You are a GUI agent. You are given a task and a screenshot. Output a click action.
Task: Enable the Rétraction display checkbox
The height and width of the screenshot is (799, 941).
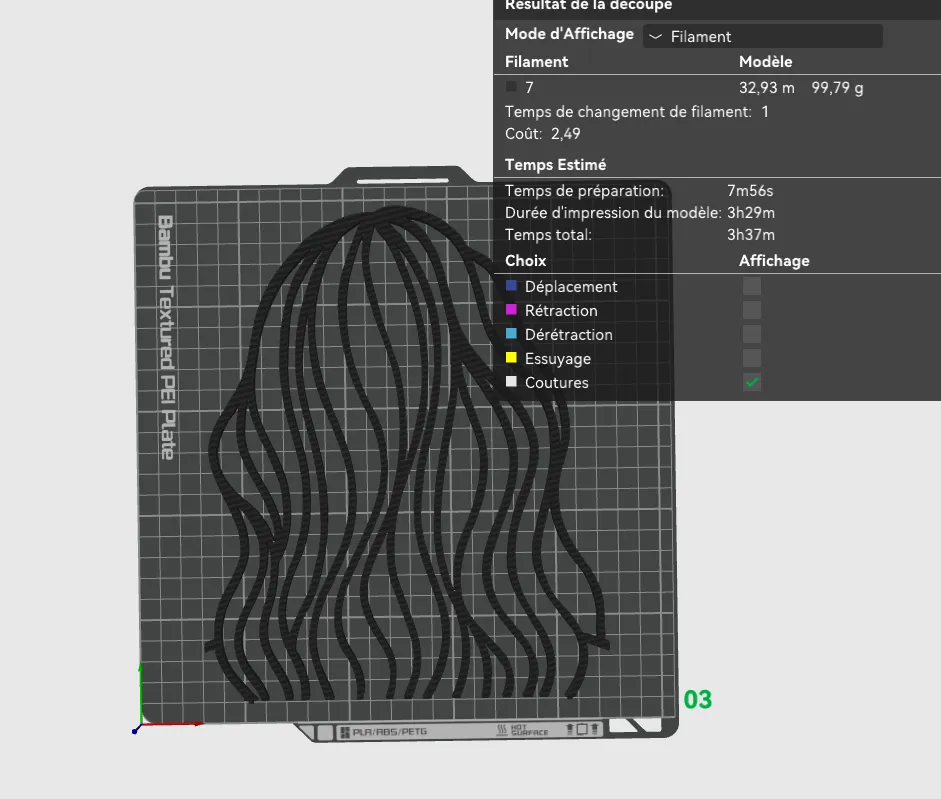[x=751, y=310]
